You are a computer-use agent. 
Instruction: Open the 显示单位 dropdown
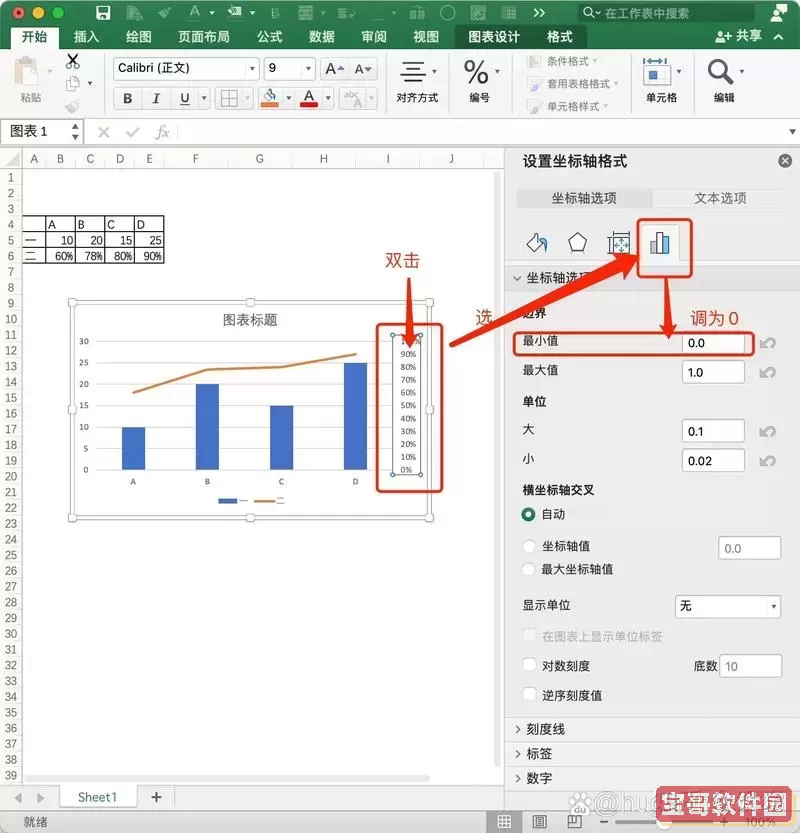pos(728,606)
